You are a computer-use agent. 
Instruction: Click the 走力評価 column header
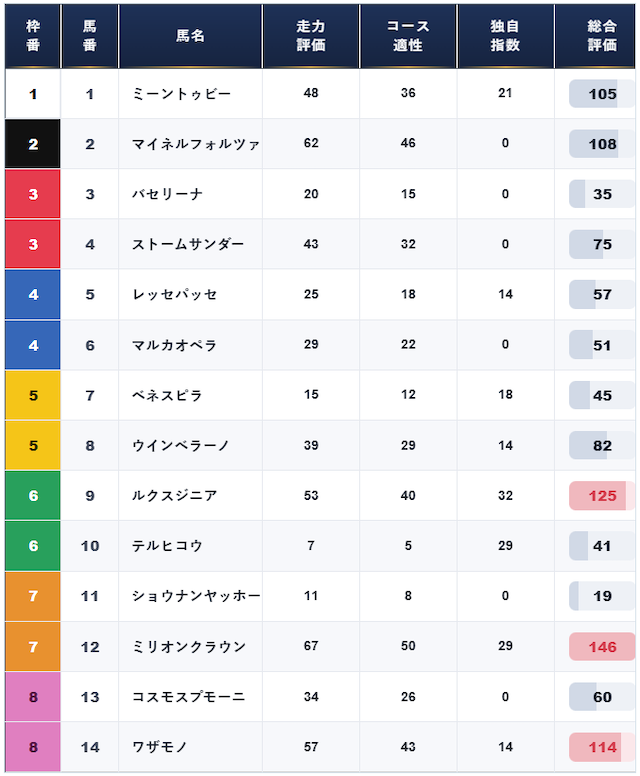coord(311,36)
